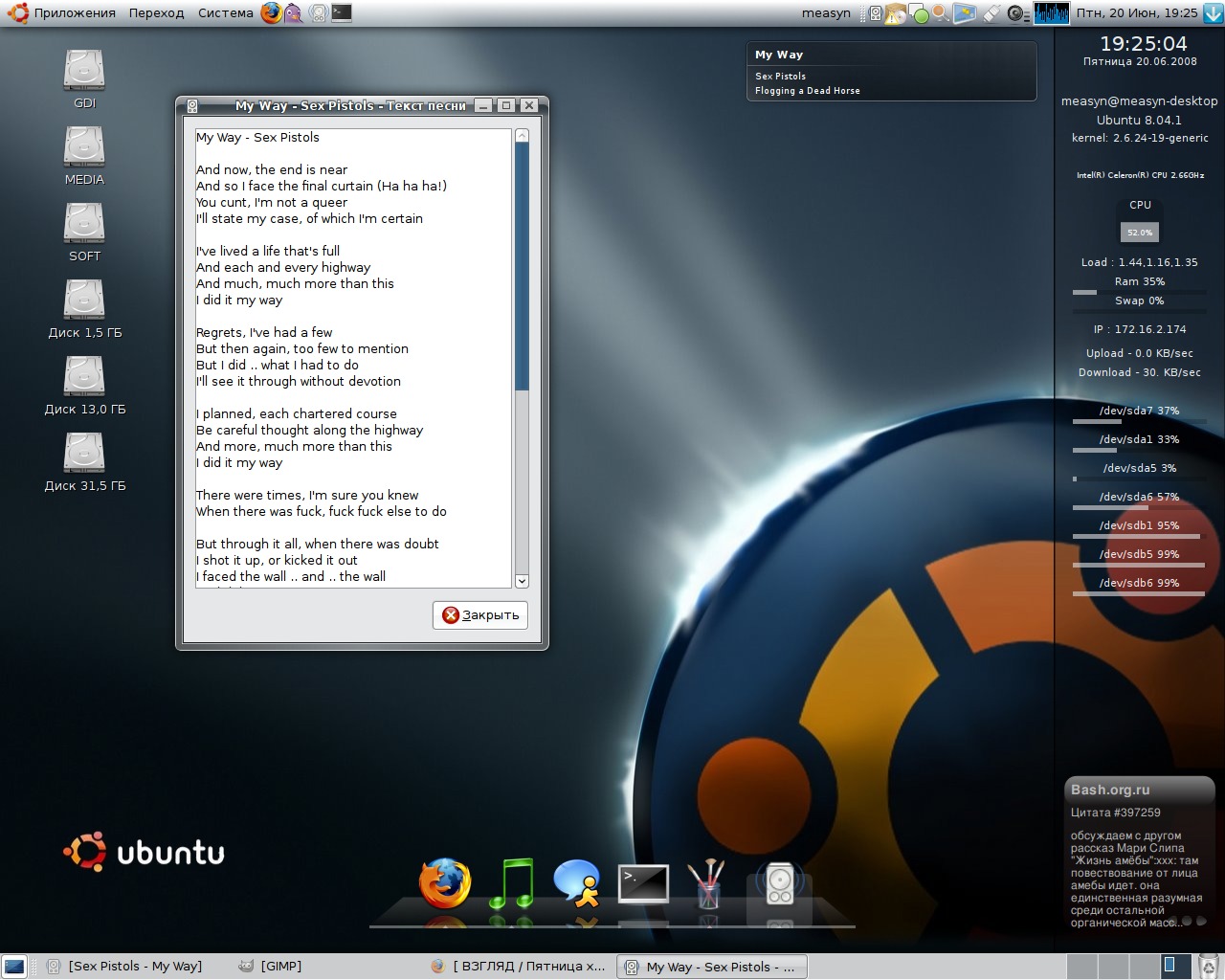Click the system monitor graph in the top panel
This screenshot has height=980, width=1225.
tap(1051, 13)
